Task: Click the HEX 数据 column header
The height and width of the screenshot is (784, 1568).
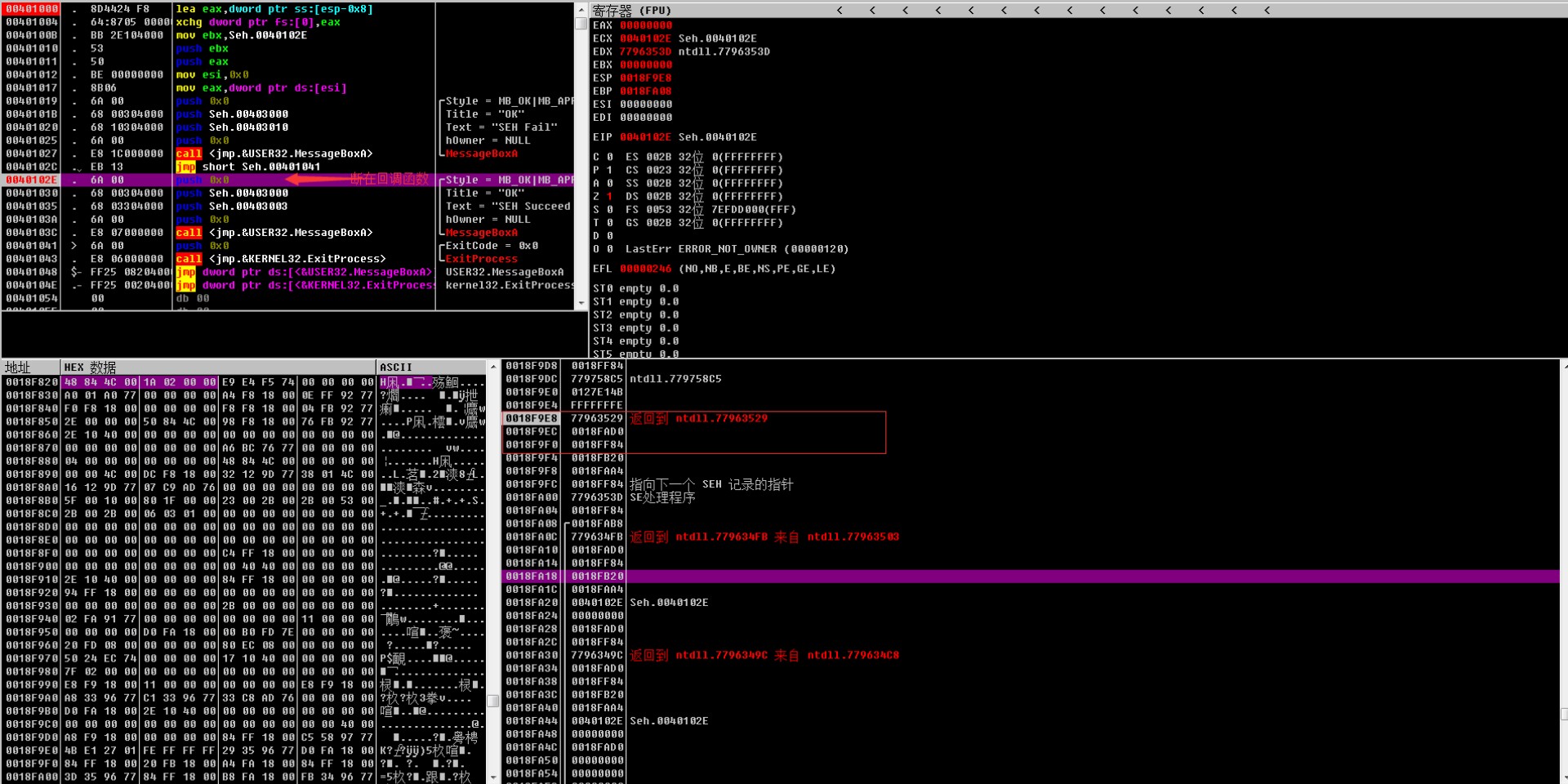Action: (218, 367)
